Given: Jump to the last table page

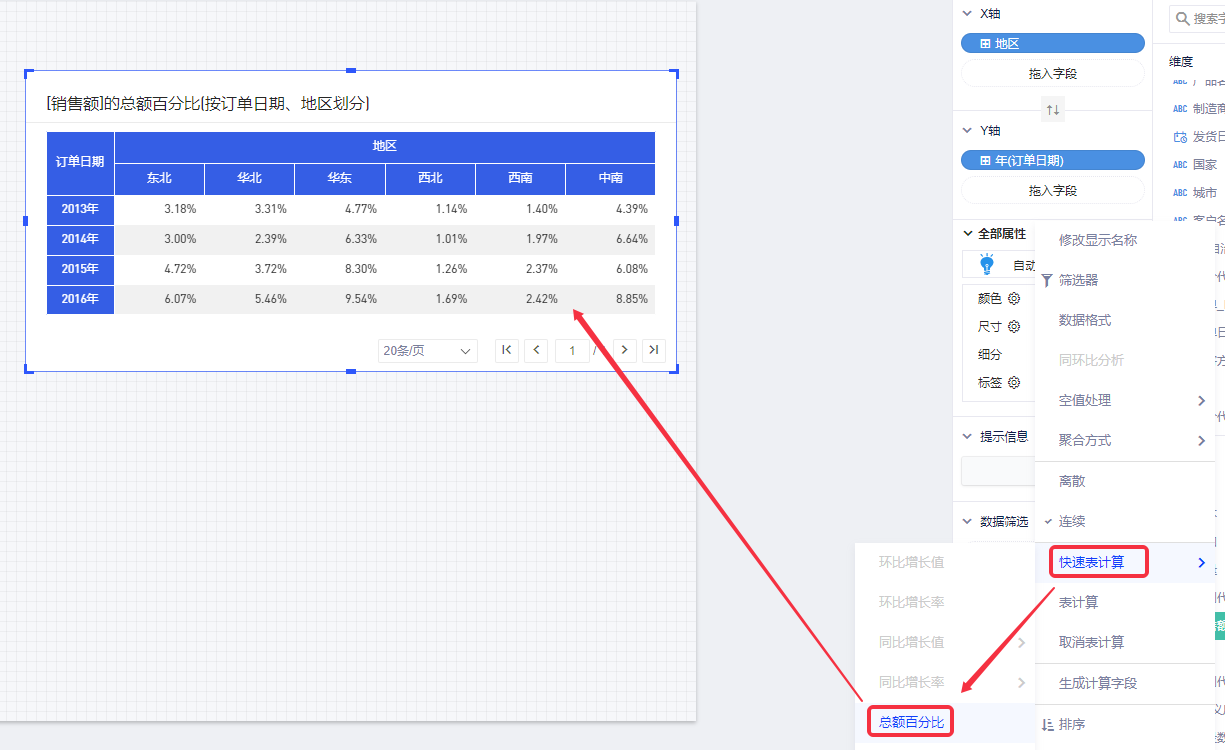Looking at the screenshot, I should [x=654, y=350].
